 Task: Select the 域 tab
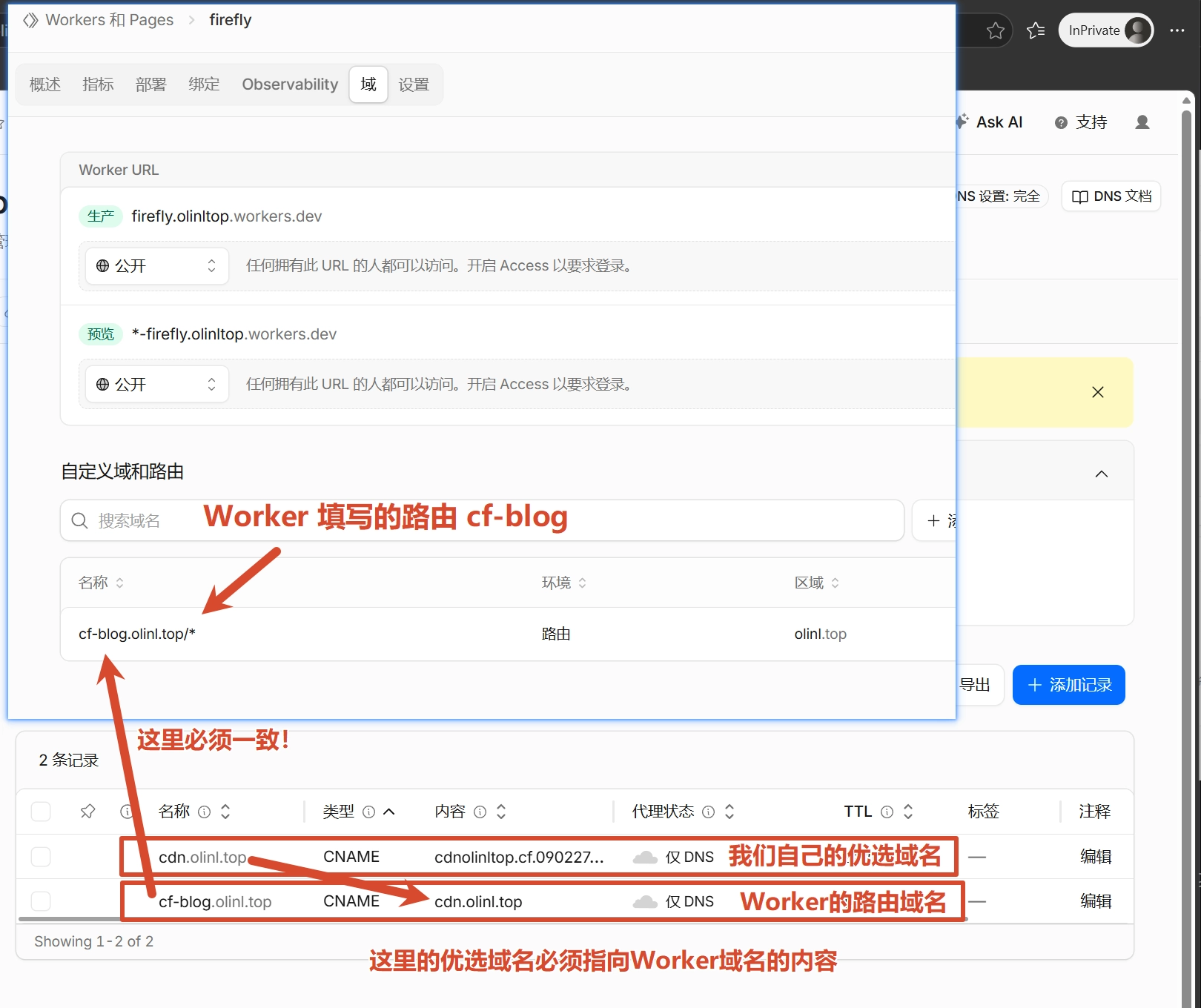click(368, 84)
